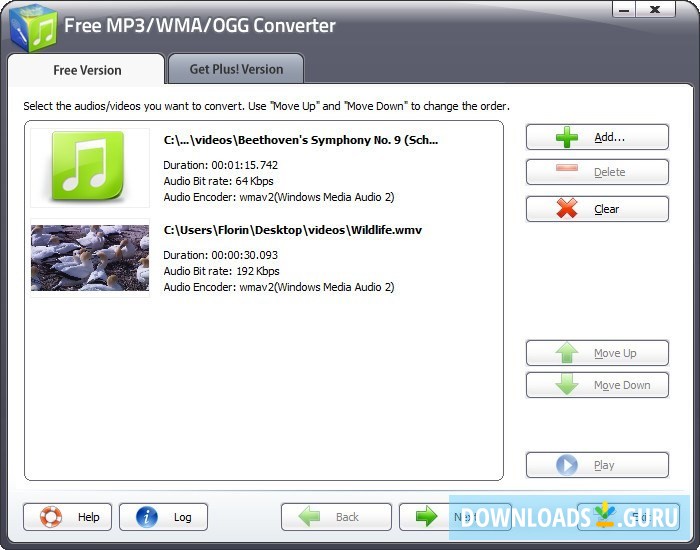Image resolution: width=700 pixels, height=550 pixels.
Task: Go Back with the left arrow button
Action: point(336,517)
